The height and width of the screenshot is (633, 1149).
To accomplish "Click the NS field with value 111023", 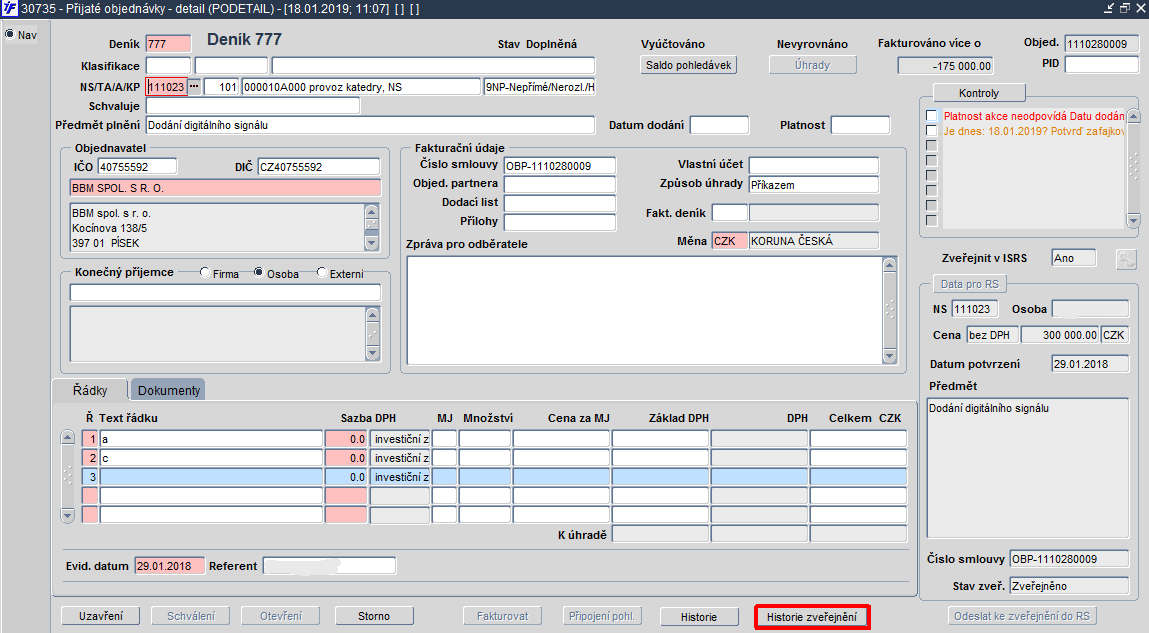I will (x=167, y=86).
